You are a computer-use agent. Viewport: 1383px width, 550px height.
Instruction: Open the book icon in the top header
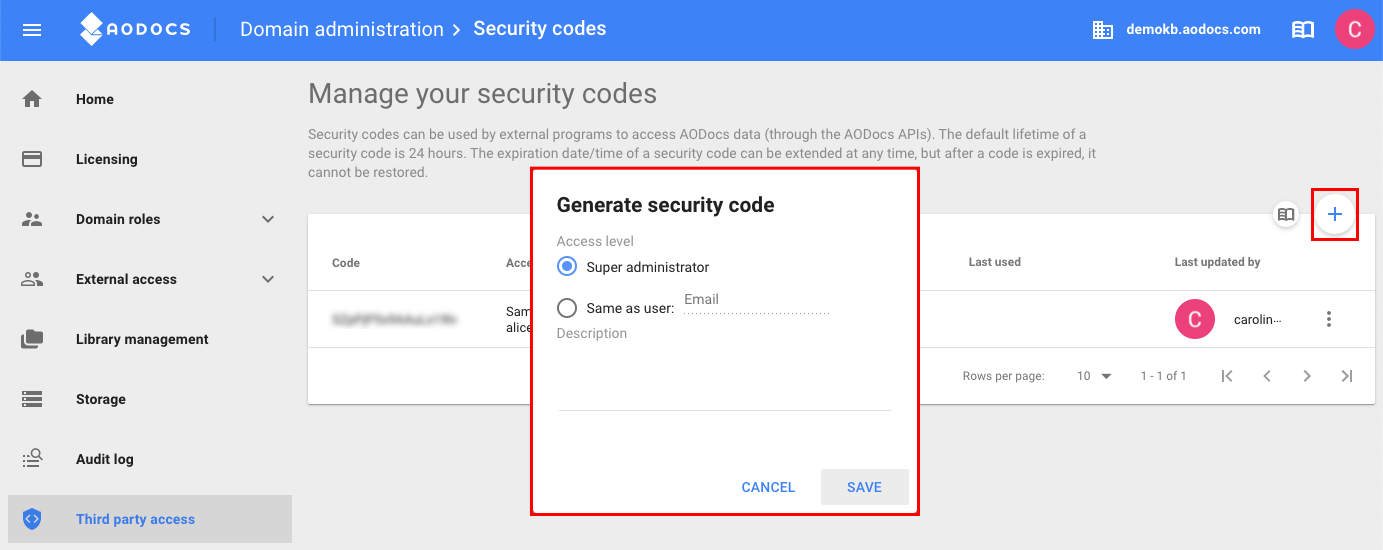tap(1303, 30)
